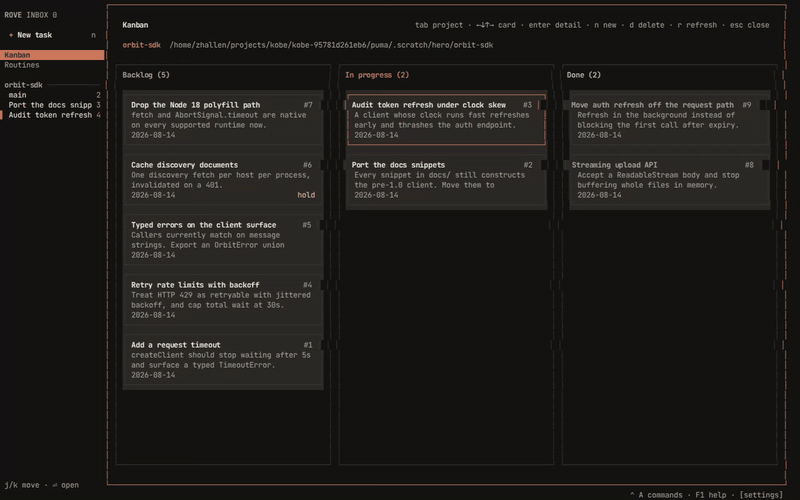This screenshot has height=500, width=800.
Task: Open card Streaming upload API
Action: 669,180
